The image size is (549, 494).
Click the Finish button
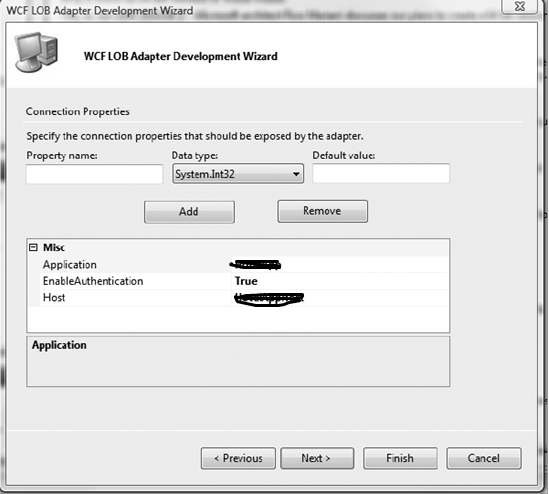[x=400, y=458]
